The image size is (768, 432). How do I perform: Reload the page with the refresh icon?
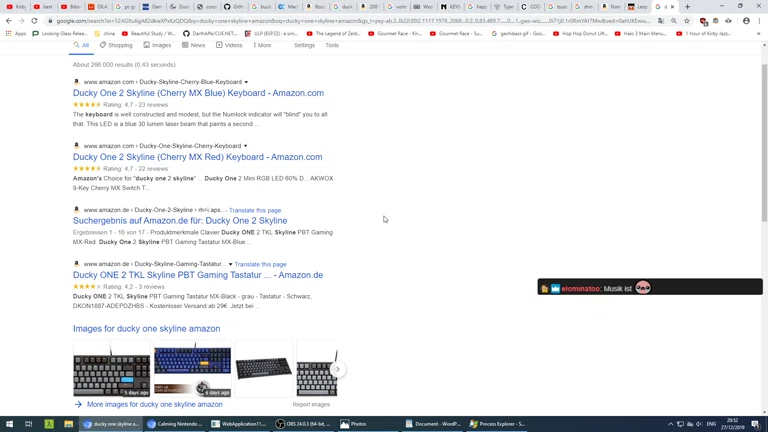[34, 21]
